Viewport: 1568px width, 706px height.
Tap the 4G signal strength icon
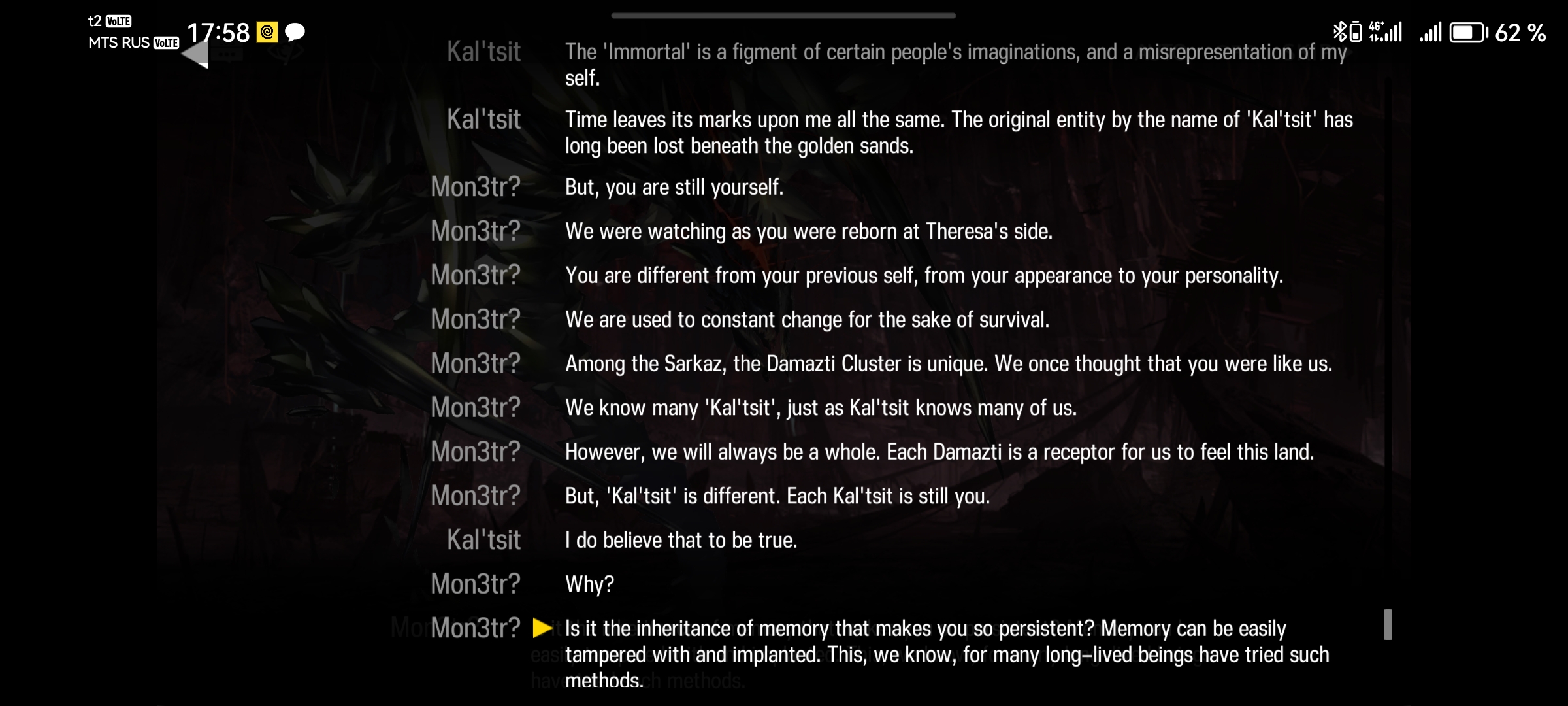[x=1386, y=31]
